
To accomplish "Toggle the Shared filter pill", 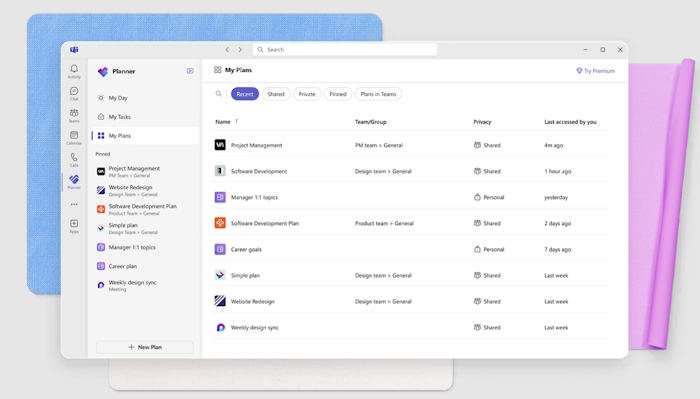I will click(276, 94).
